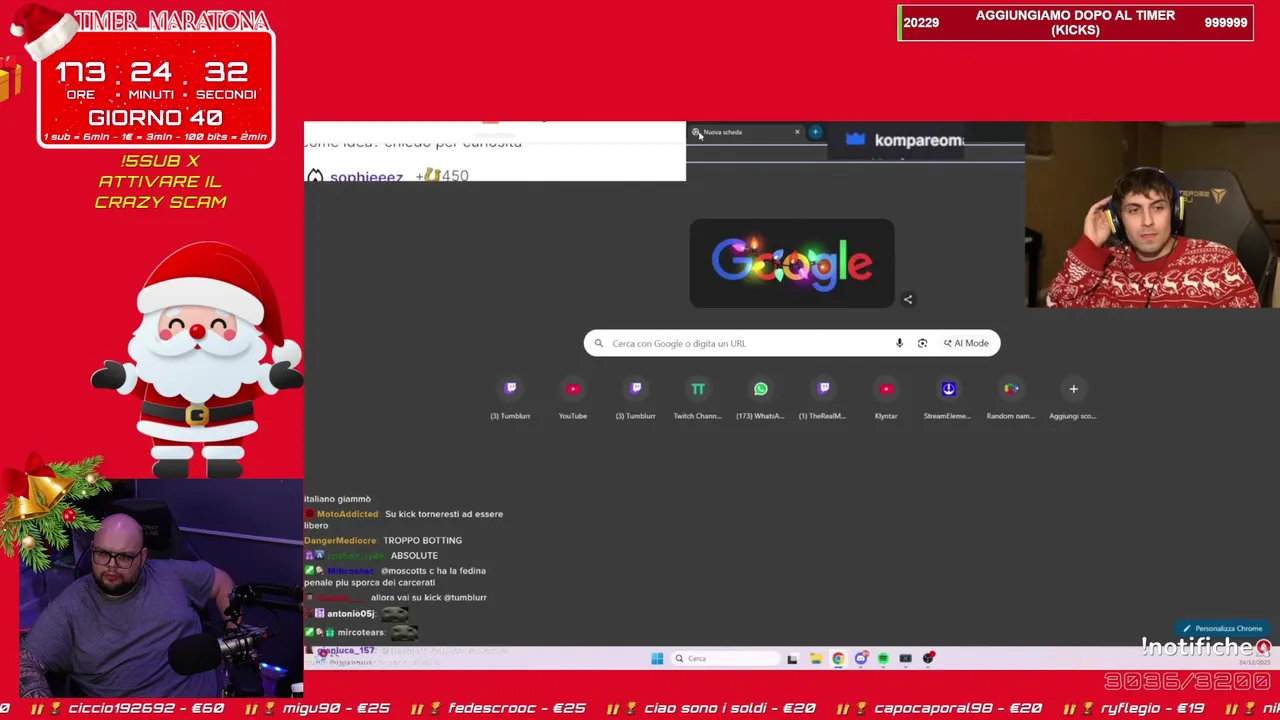Image resolution: width=1280 pixels, height=720 pixels.
Task: Close the Nuova scheda tab
Action: [797, 132]
